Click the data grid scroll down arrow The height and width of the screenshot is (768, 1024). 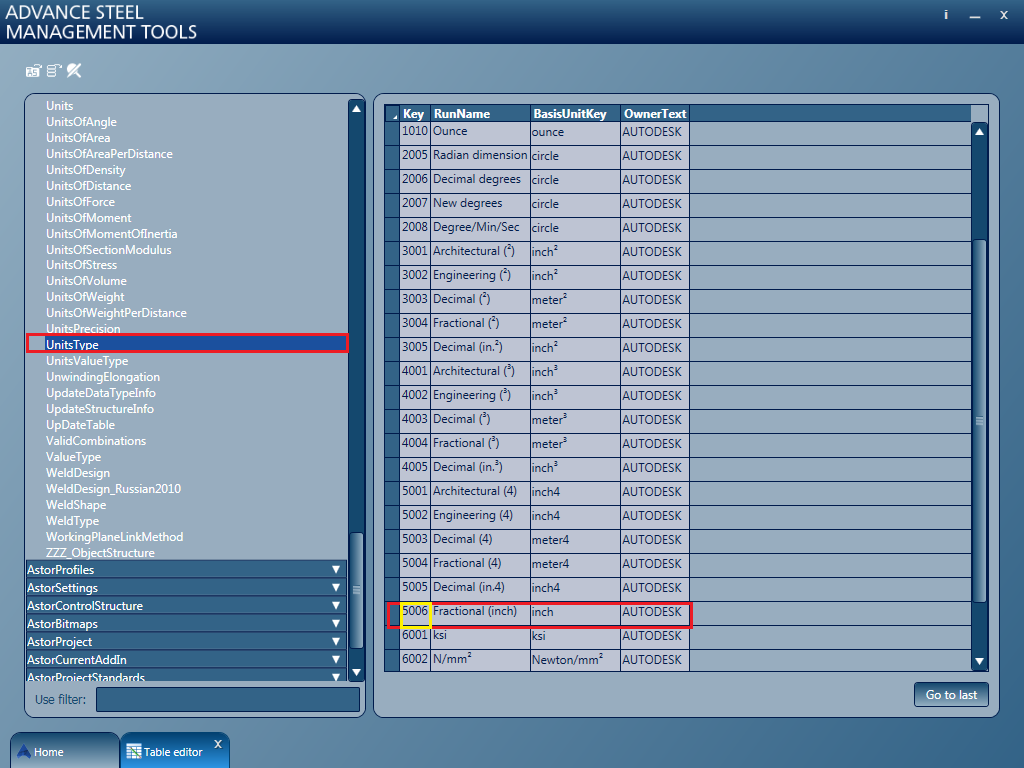(980, 662)
